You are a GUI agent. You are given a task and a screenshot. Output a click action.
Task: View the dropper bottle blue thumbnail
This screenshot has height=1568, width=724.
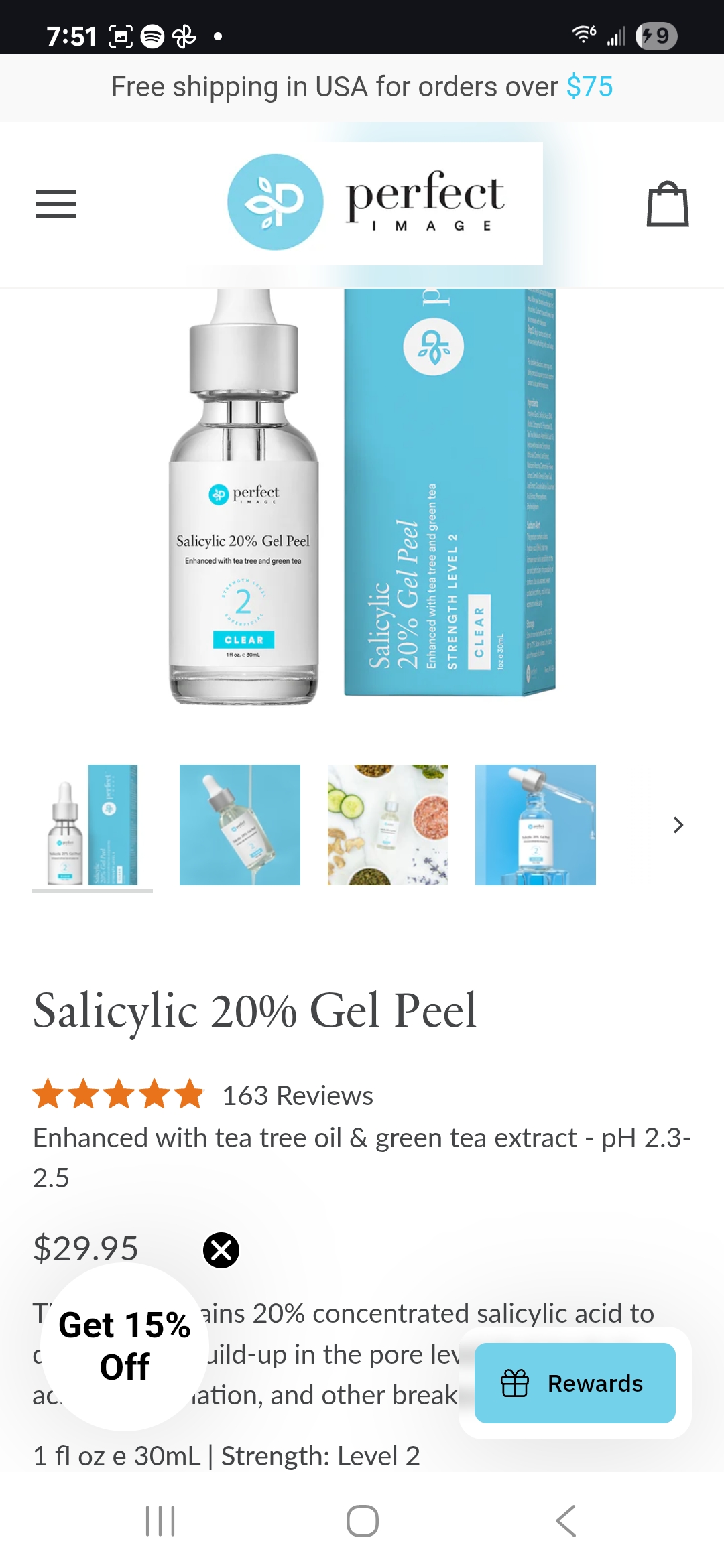535,825
